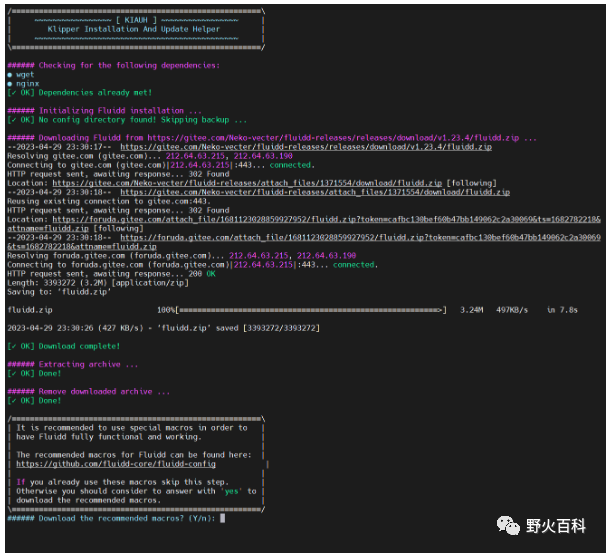Open the fluidd-config GitHub link
The height and width of the screenshot is (553, 606).
pos(116,464)
